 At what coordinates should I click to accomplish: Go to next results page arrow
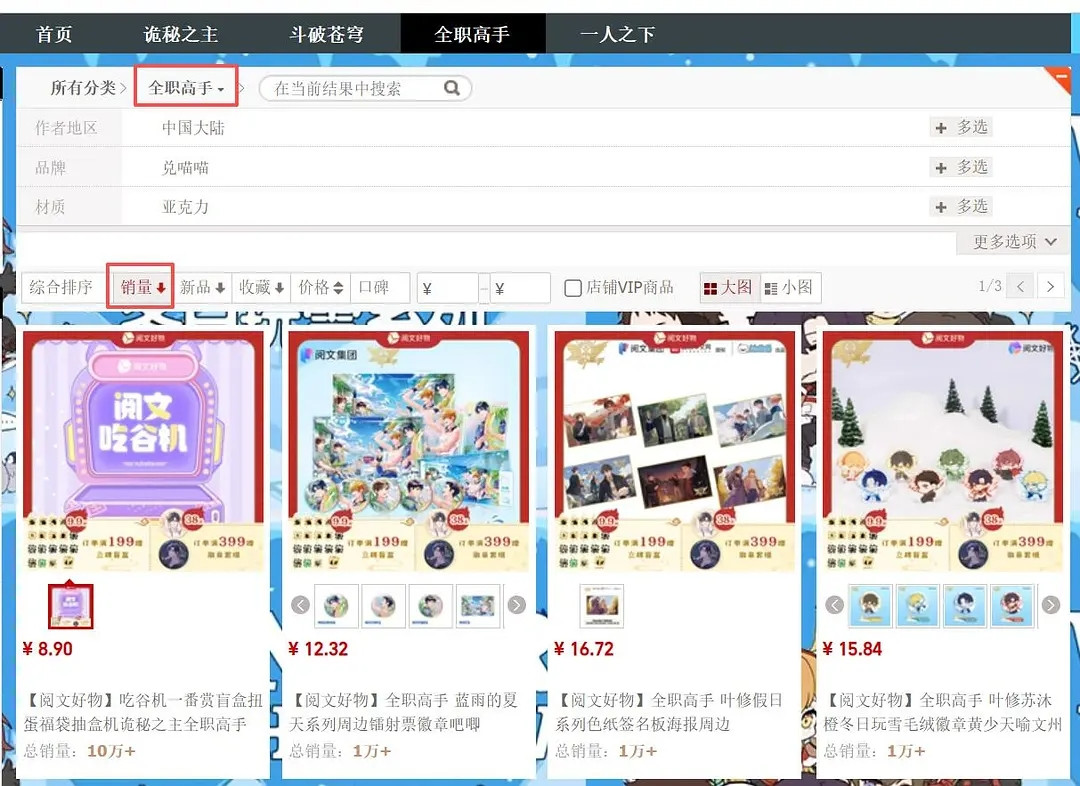pos(1050,287)
